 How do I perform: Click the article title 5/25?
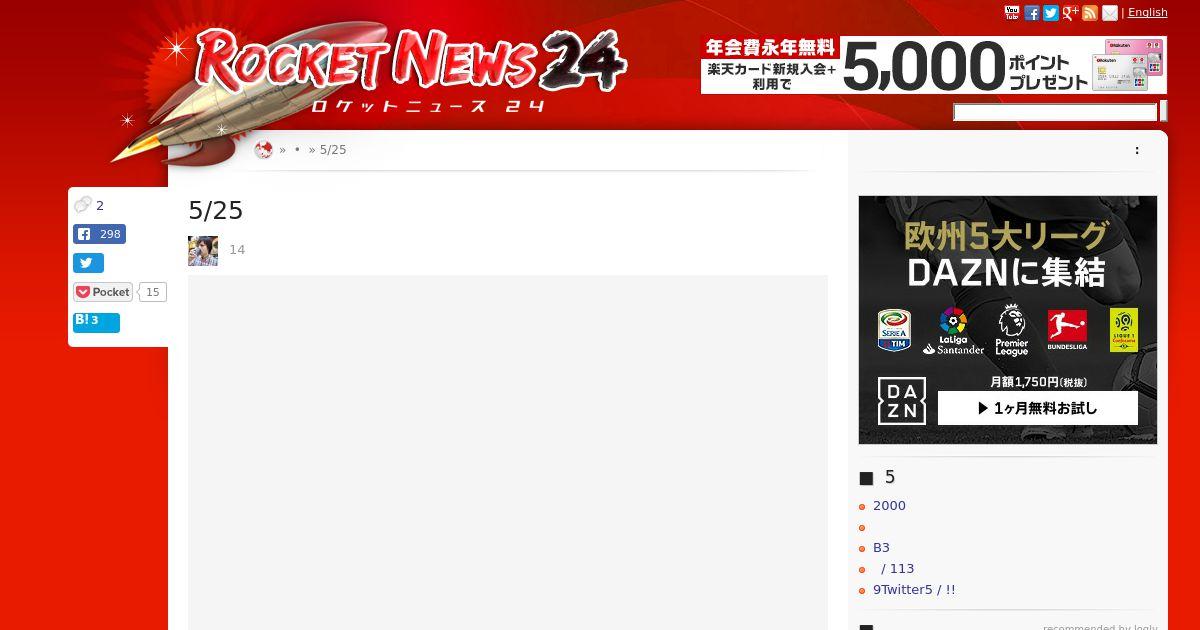tap(216, 210)
